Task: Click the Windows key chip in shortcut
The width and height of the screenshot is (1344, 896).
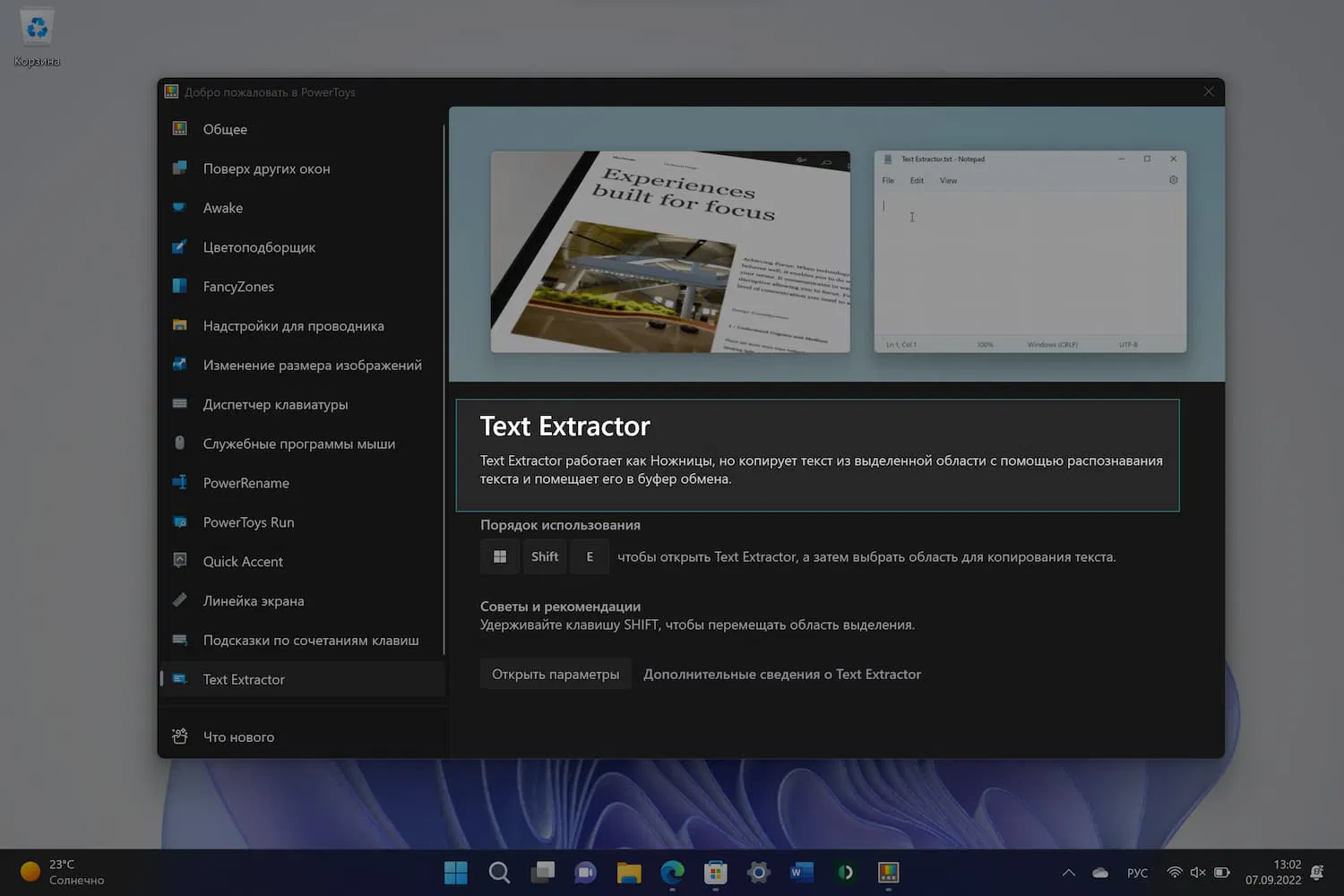Action: coord(500,556)
